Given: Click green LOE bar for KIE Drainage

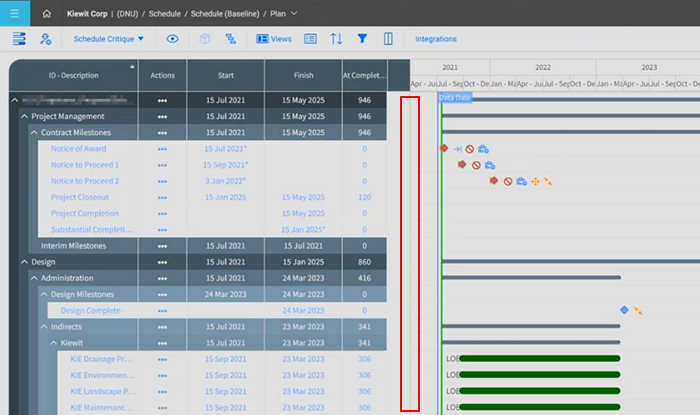Looking at the screenshot, I should click(x=539, y=358).
